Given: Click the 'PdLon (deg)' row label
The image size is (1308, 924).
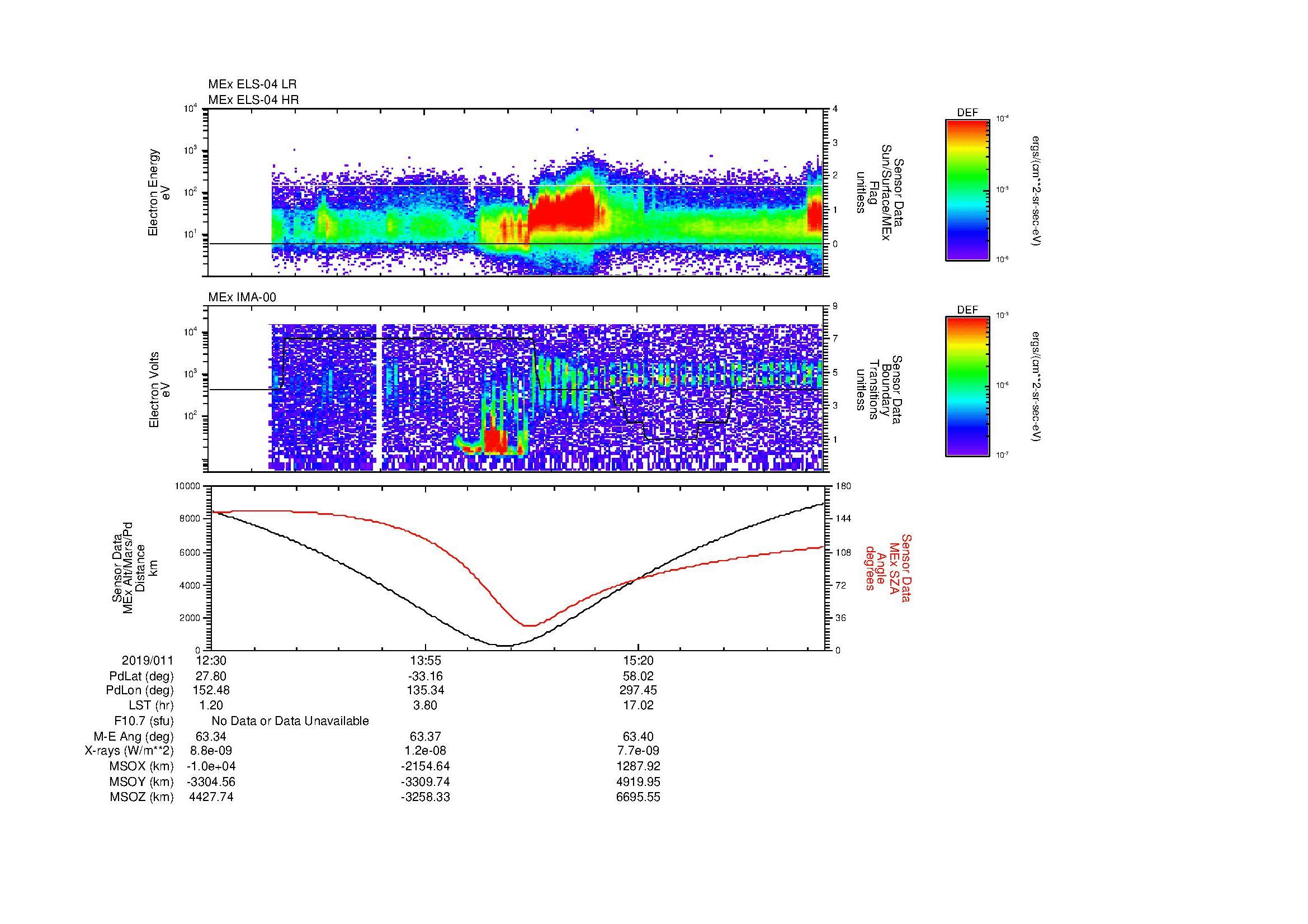Looking at the screenshot, I should coord(140,690).
